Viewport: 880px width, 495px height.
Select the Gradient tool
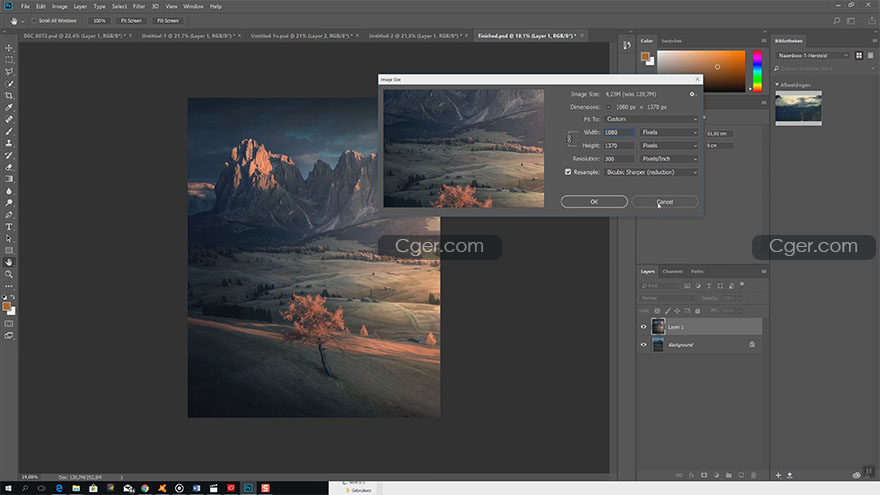(x=9, y=179)
